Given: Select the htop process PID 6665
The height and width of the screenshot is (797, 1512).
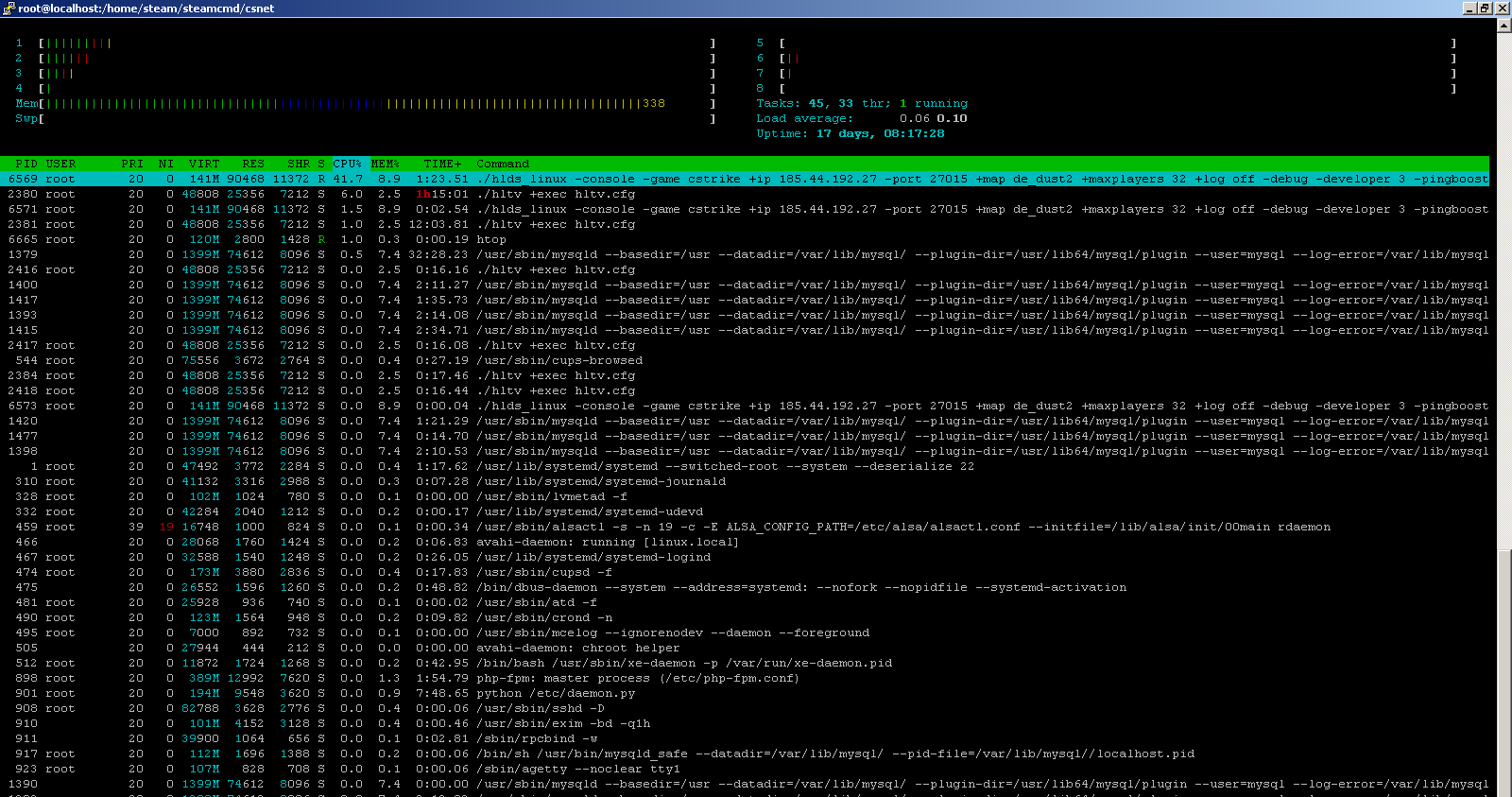Looking at the screenshot, I should click(745, 239).
